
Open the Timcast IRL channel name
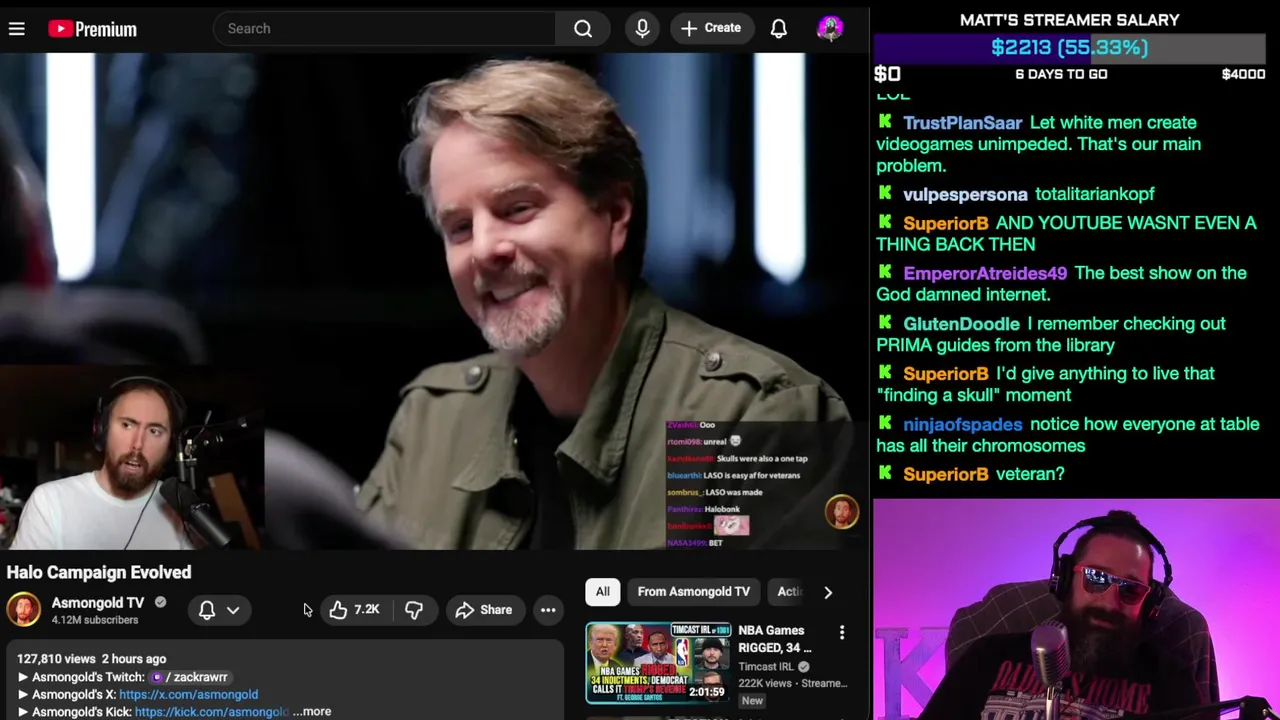[766, 666]
